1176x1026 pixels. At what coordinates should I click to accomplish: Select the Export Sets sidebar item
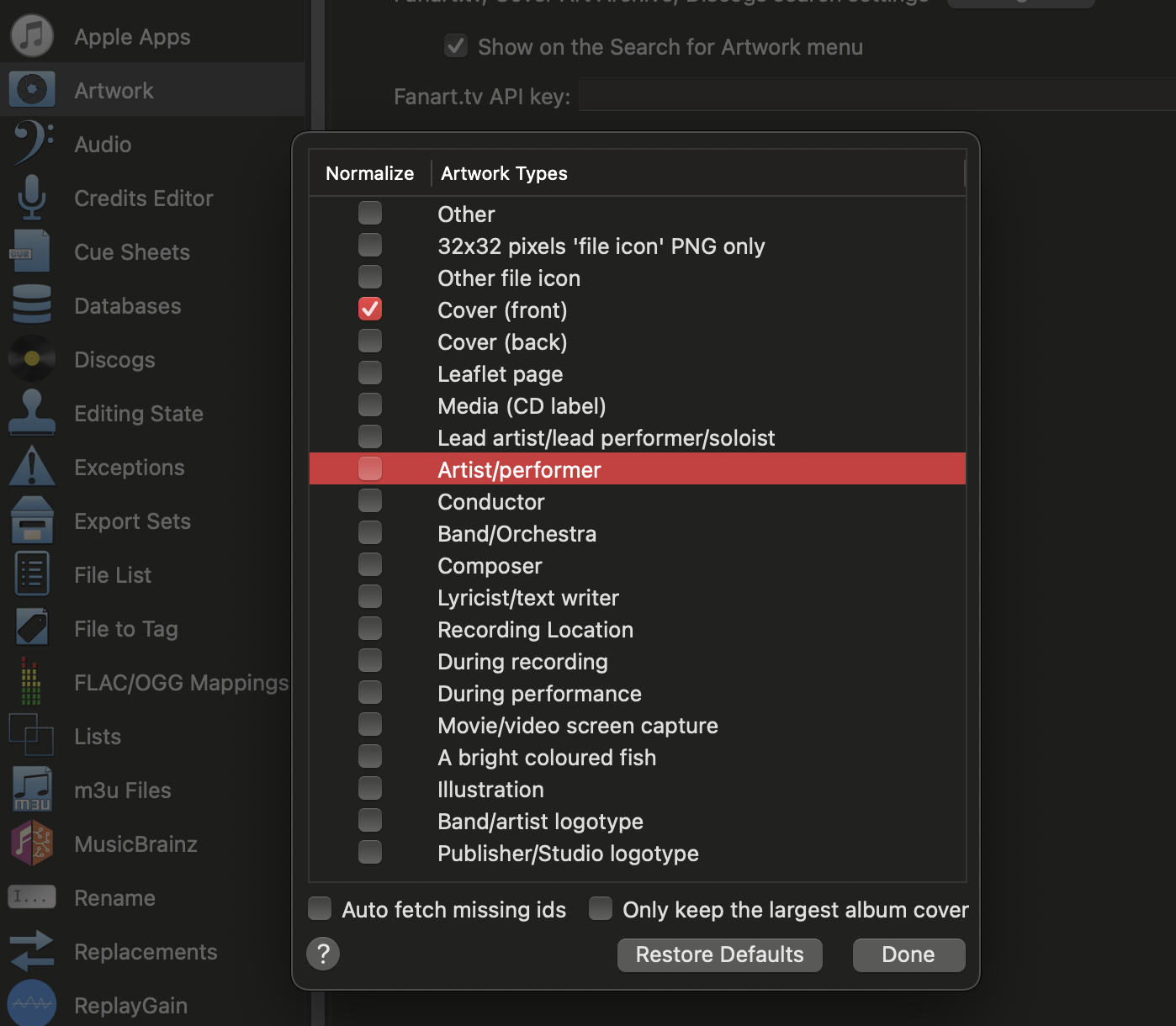point(132,521)
